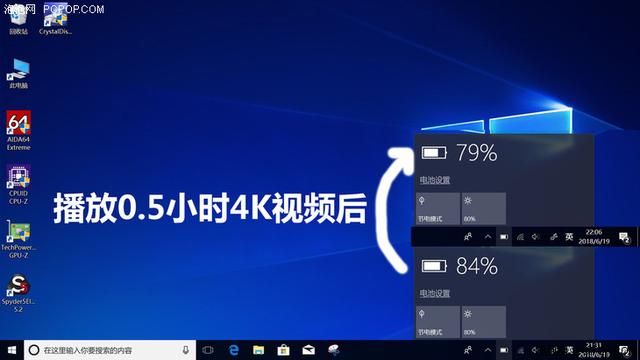Change the 80% brightness tile under 79%
The height and width of the screenshot is (360, 640).
coord(484,208)
